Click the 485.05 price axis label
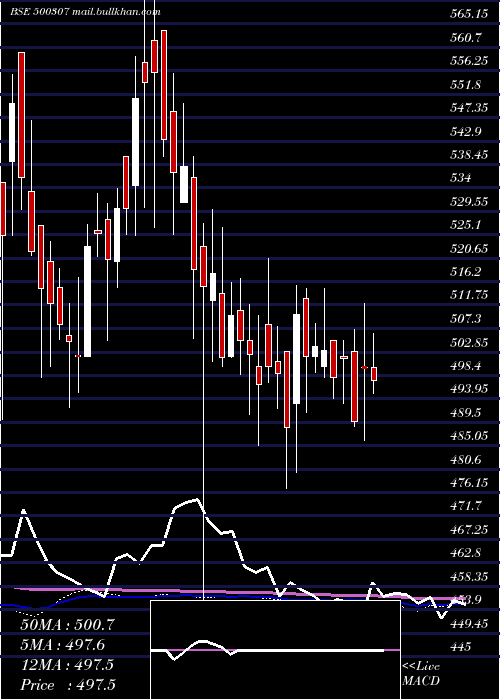Viewport: 500px width, 700px height. pyautogui.click(x=468, y=436)
